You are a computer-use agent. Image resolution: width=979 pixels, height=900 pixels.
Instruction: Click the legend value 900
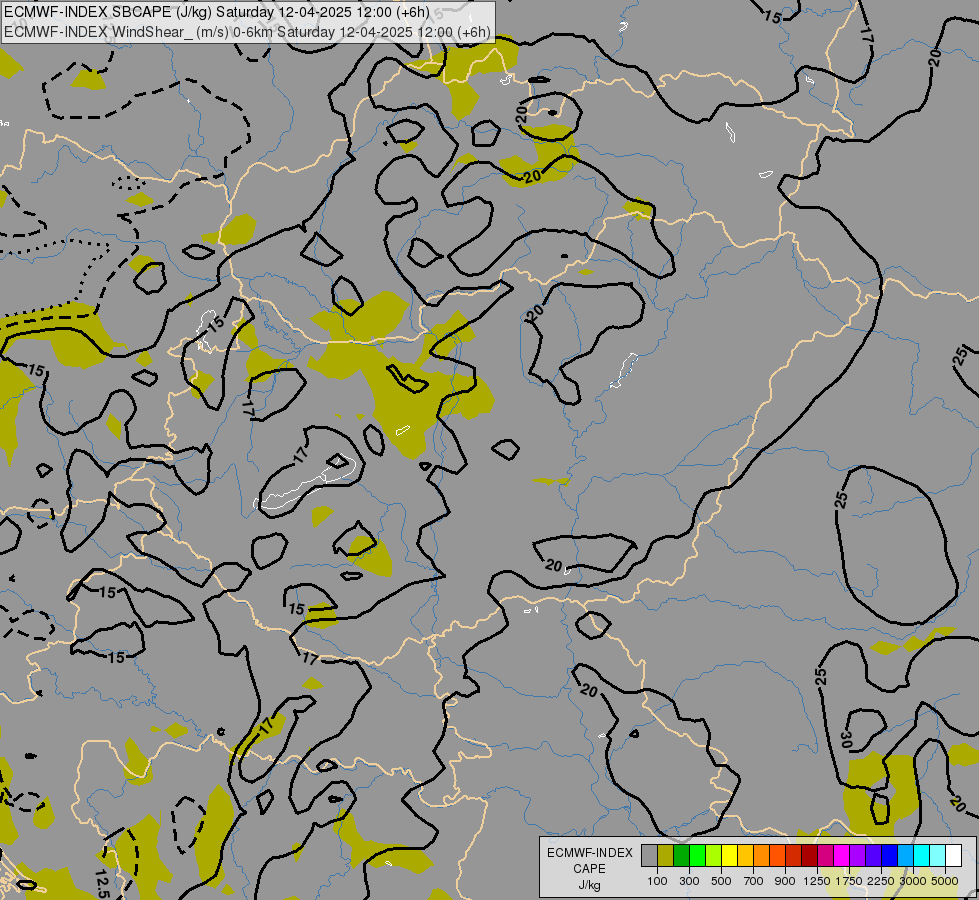[785, 881]
